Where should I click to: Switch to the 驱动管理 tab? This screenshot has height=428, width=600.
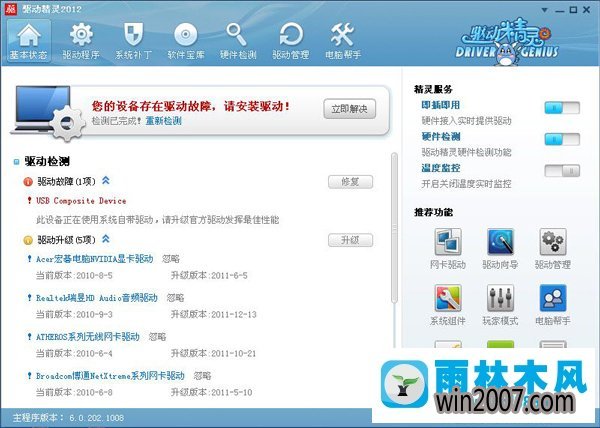[291, 41]
